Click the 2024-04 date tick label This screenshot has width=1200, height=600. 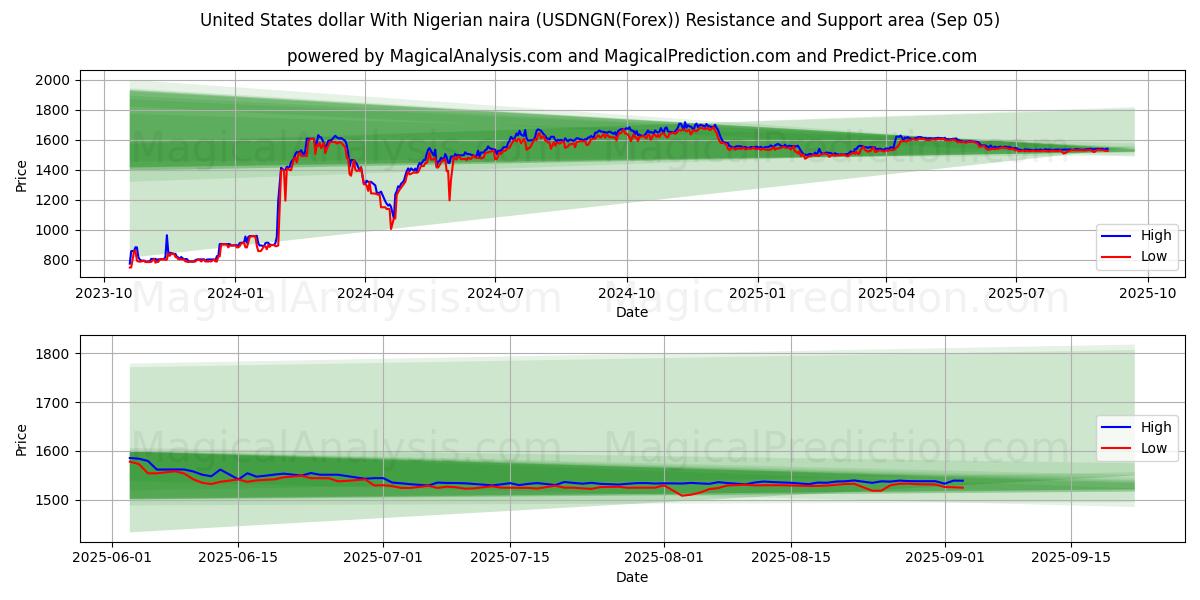pos(364,292)
